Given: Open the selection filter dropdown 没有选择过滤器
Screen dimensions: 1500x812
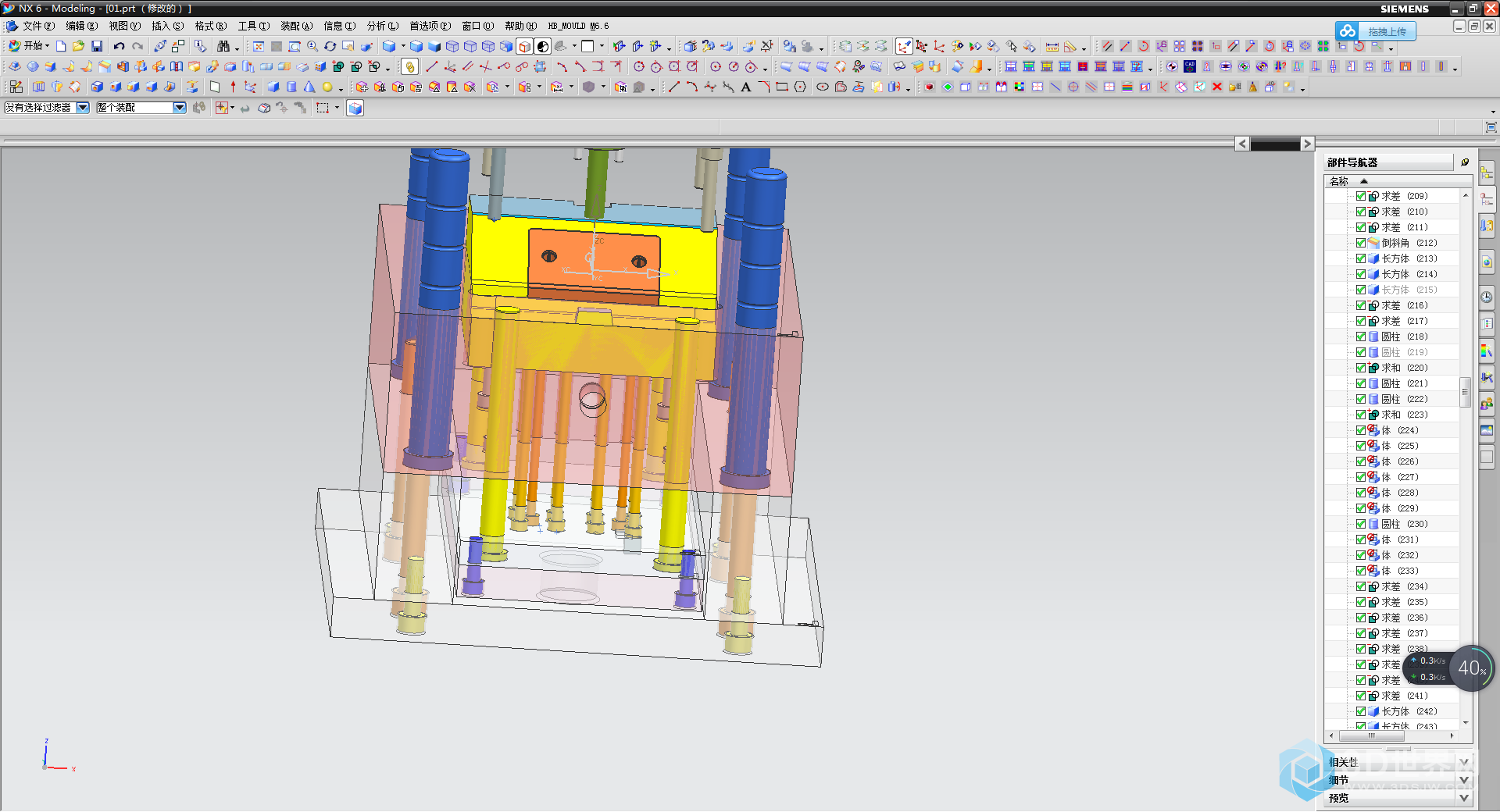Looking at the screenshot, I should click(x=83, y=108).
